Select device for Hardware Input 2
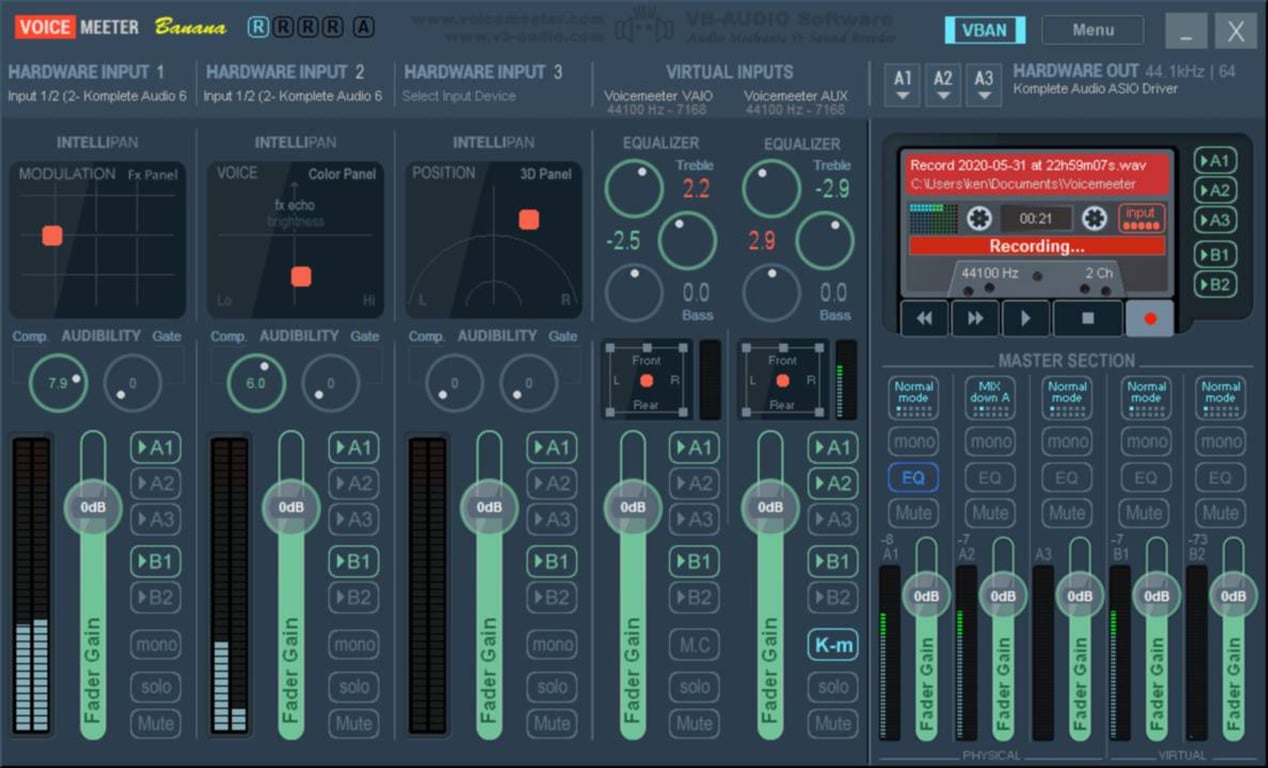 (293, 96)
